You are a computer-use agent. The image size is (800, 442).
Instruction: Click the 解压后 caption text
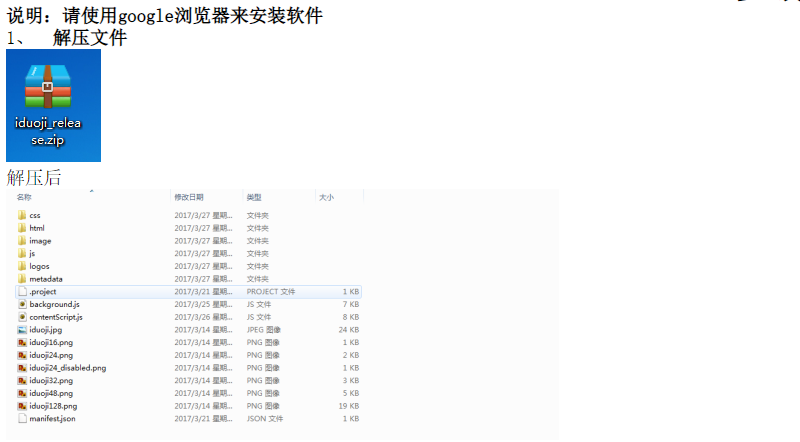pyautogui.click(x=34, y=178)
